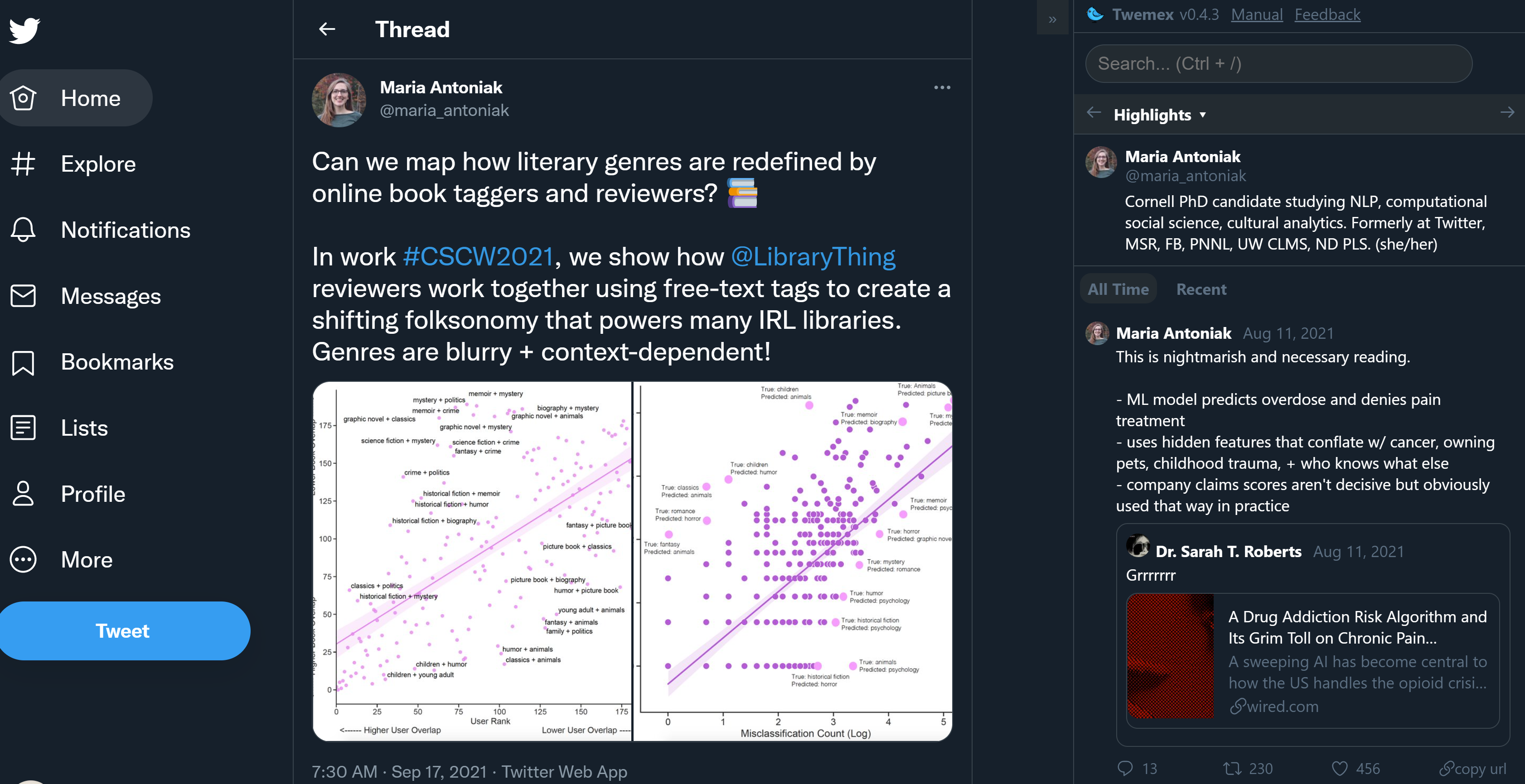Viewport: 1525px width, 784px height.
Task: Like the highlighted tweet with 456 likes
Action: (1339, 768)
